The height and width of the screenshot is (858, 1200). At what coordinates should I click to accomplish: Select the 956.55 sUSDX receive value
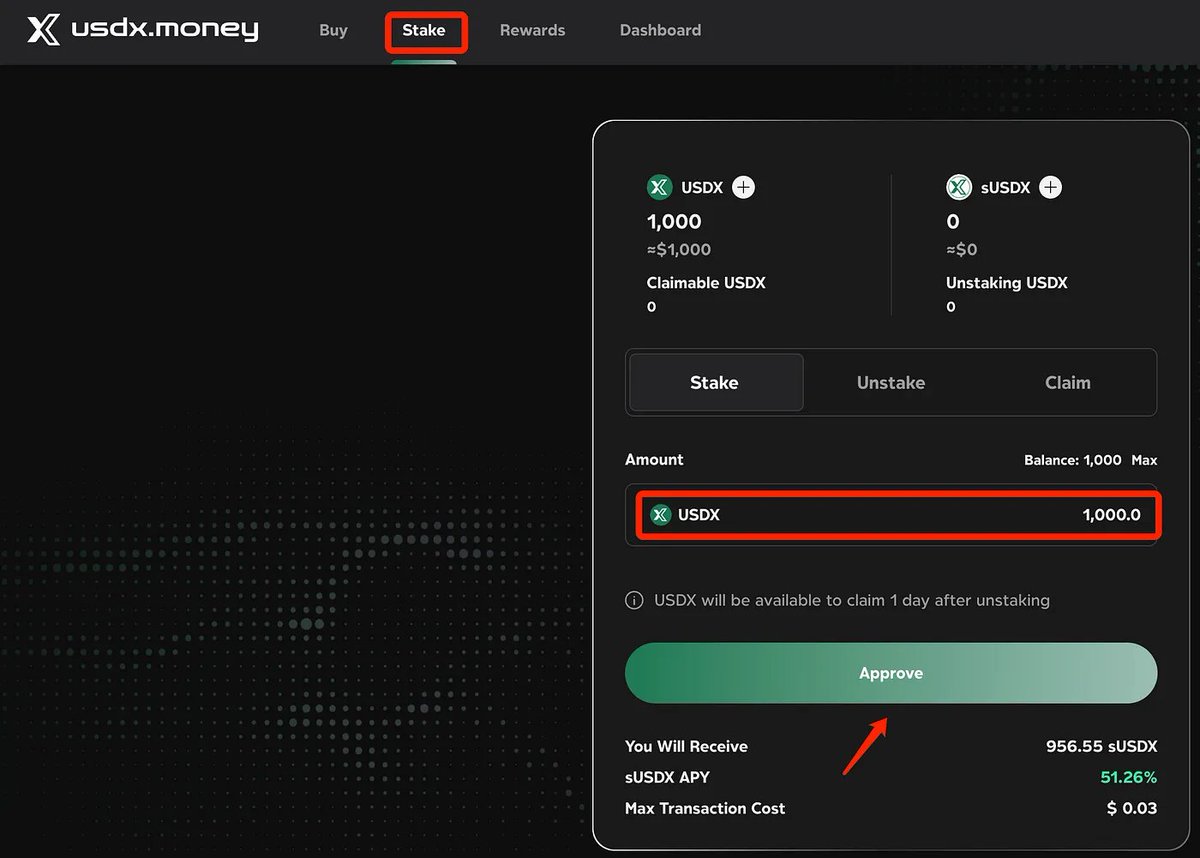[1101, 746]
